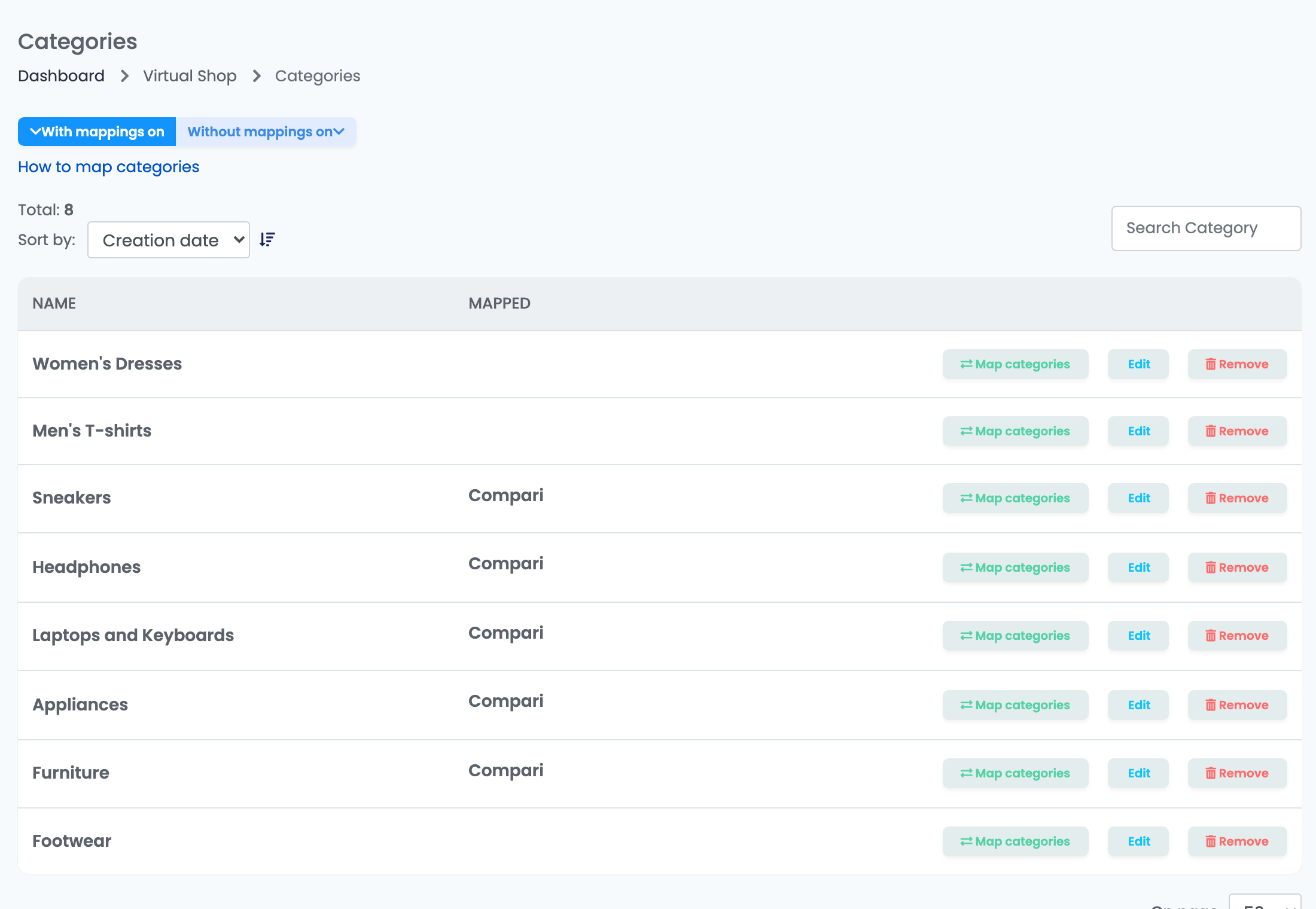Edit the Appliances category
The height and width of the screenshot is (909, 1316).
(1138, 705)
